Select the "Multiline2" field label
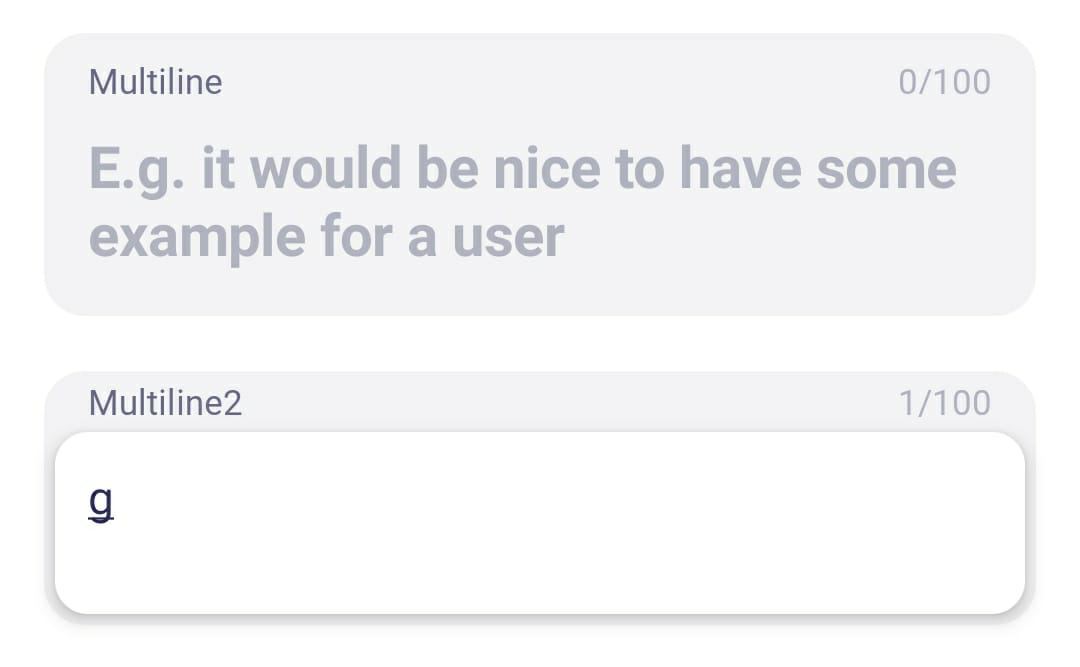 [165, 403]
